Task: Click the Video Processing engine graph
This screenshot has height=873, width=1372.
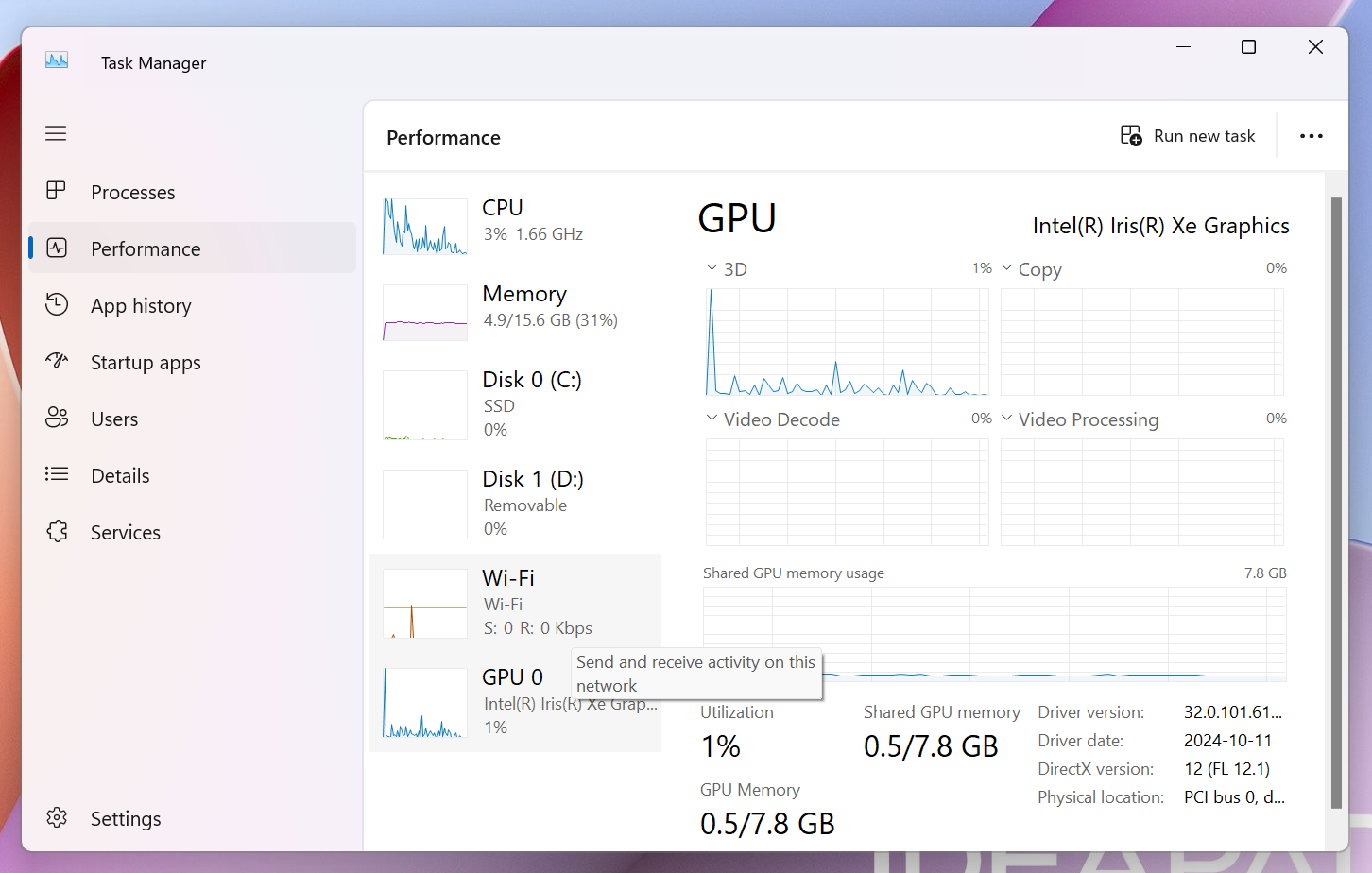Action: (x=1142, y=492)
